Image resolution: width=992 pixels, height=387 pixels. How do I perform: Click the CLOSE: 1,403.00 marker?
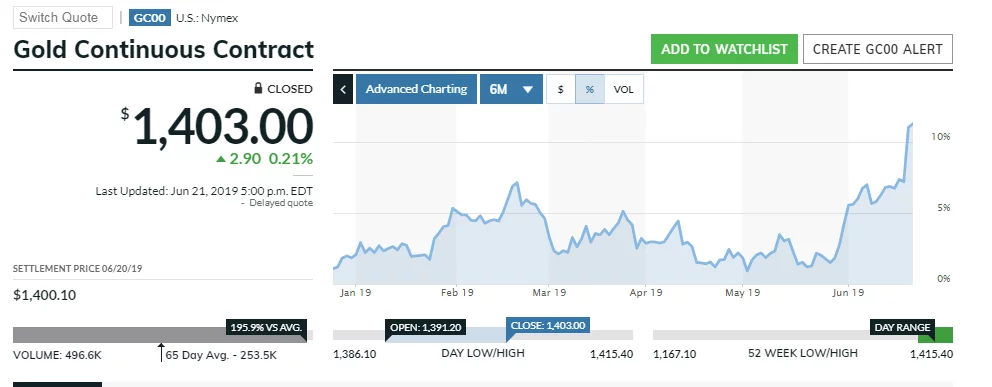(x=548, y=326)
